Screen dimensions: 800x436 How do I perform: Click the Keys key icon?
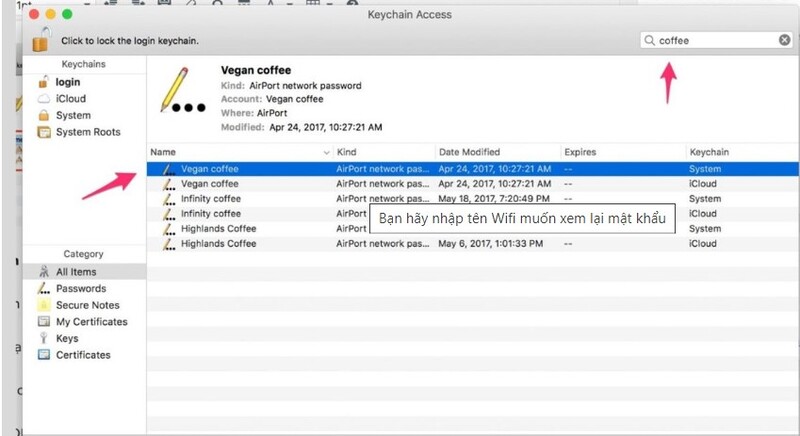[44, 338]
